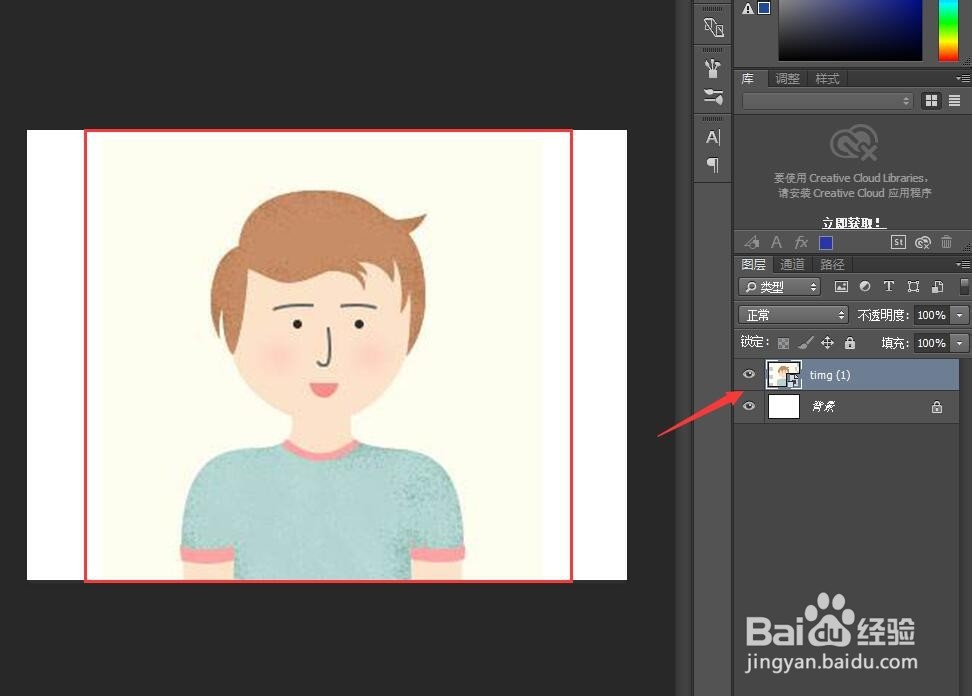
Task: Open the opacity slider arrow
Action: (960, 315)
